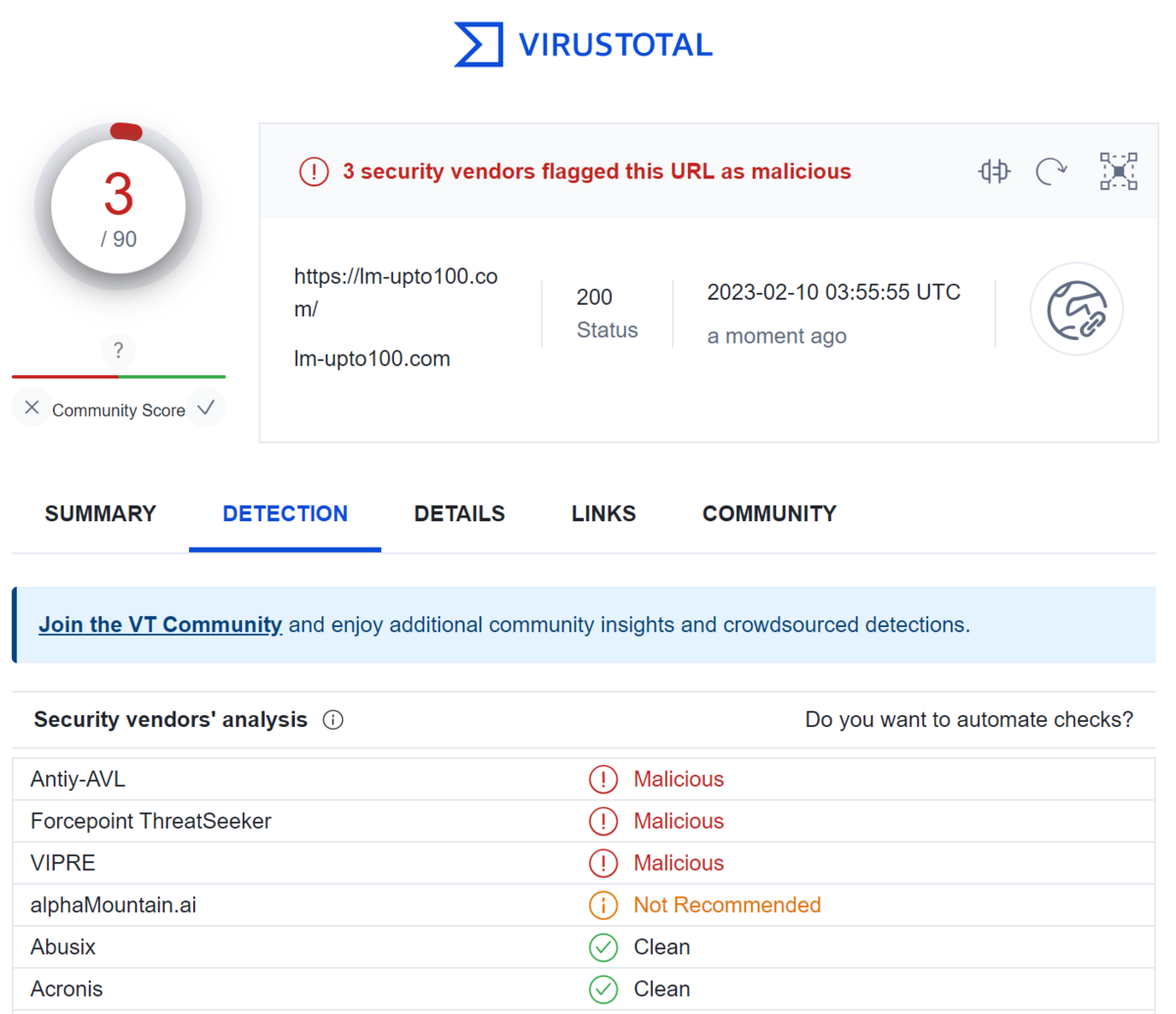Click the 'a moment ago' text
Image resolution: width=1176 pixels, height=1014 pixels.
coord(777,336)
